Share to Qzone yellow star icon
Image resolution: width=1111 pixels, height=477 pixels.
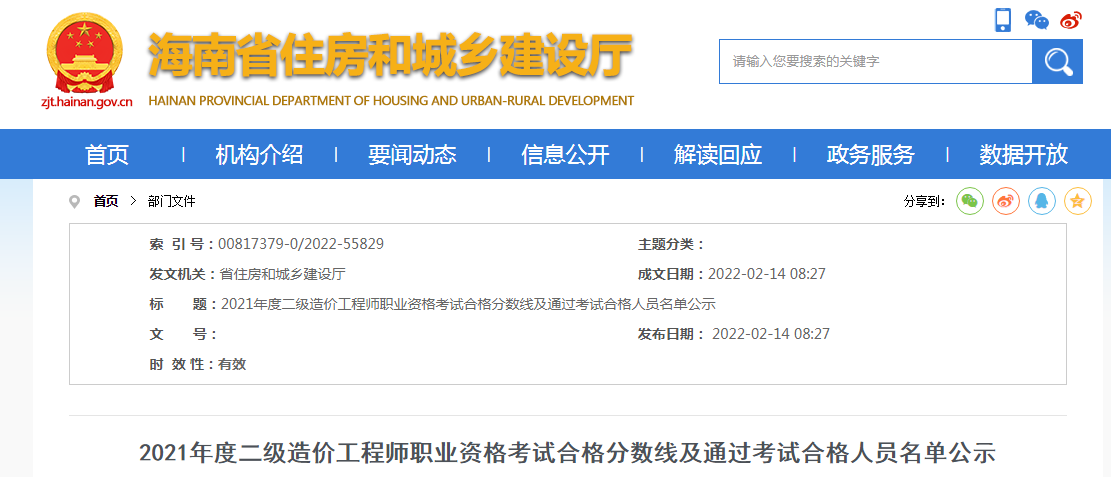[x=1078, y=202]
